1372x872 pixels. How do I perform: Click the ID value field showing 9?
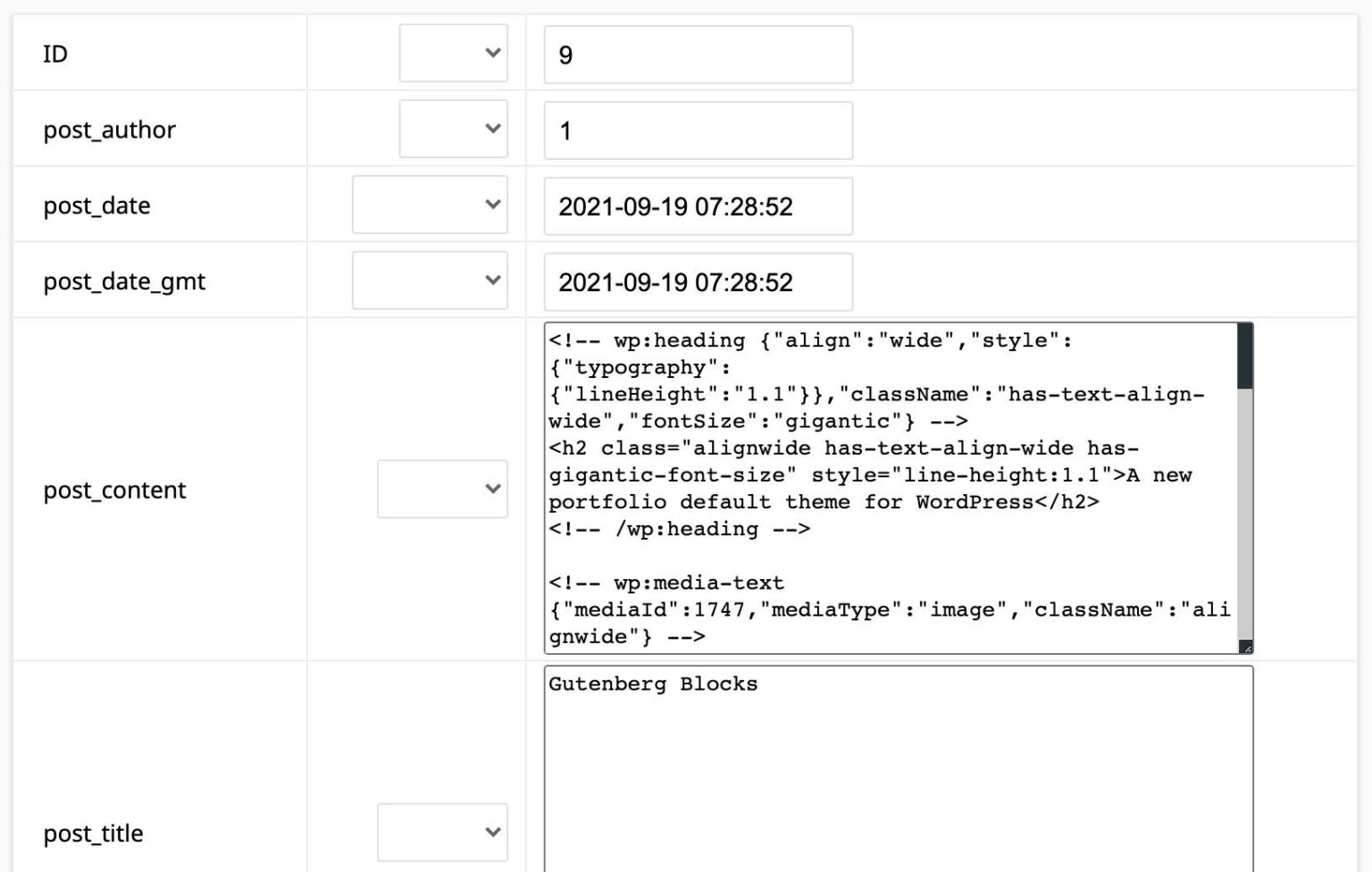[698, 54]
